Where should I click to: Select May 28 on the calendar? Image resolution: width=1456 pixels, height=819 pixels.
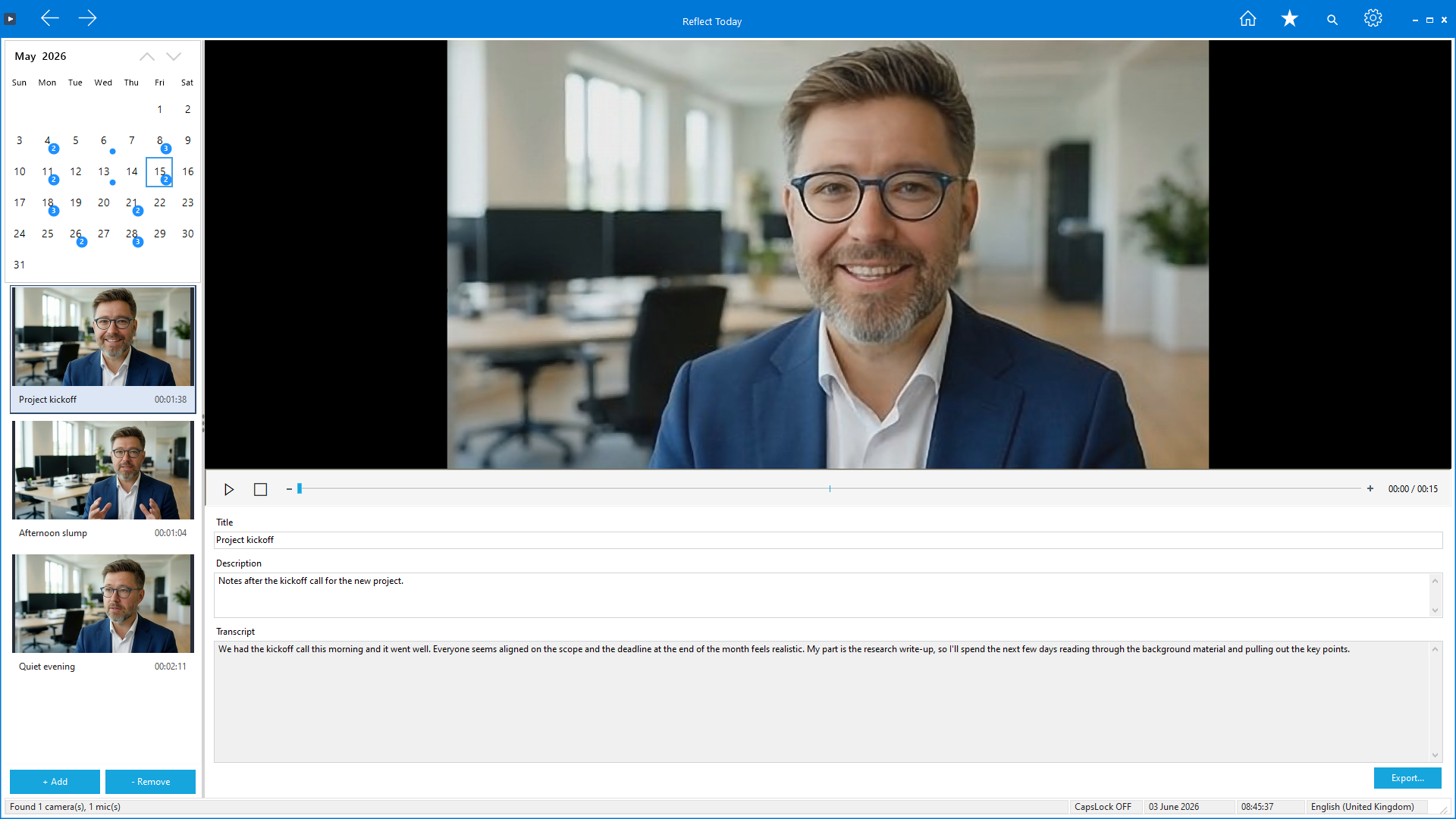131,234
